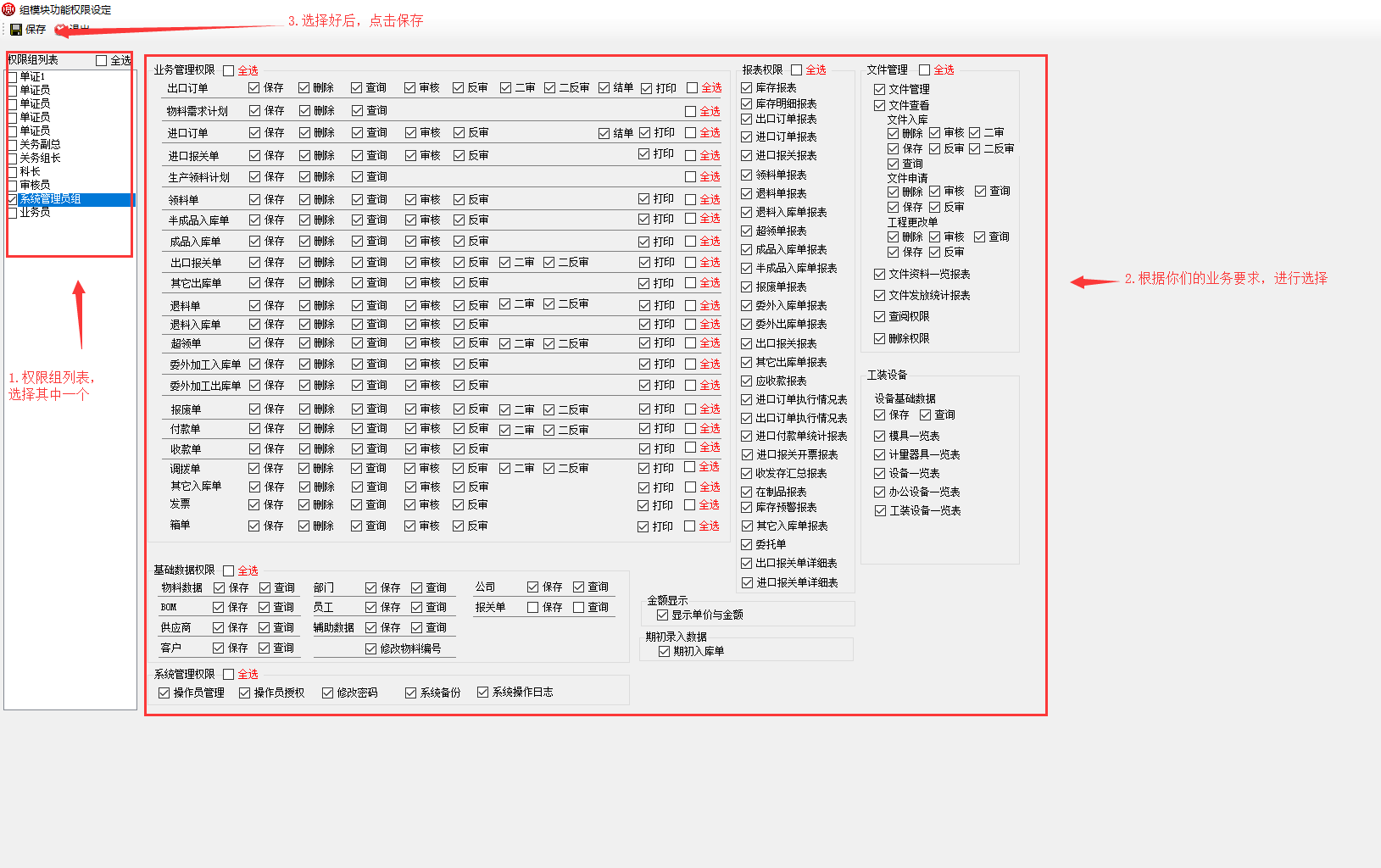Screen dimensions: 1381x868
Task: Uncheck 修改物料编号 checkbox
Action: pos(370,648)
